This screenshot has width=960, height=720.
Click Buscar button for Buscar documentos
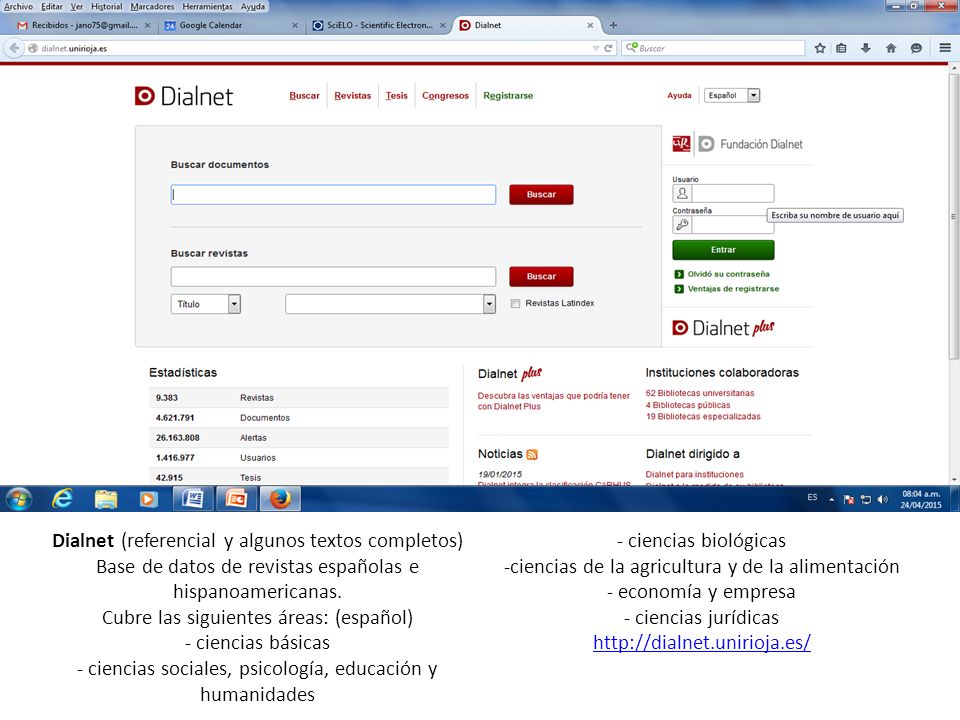tap(541, 194)
